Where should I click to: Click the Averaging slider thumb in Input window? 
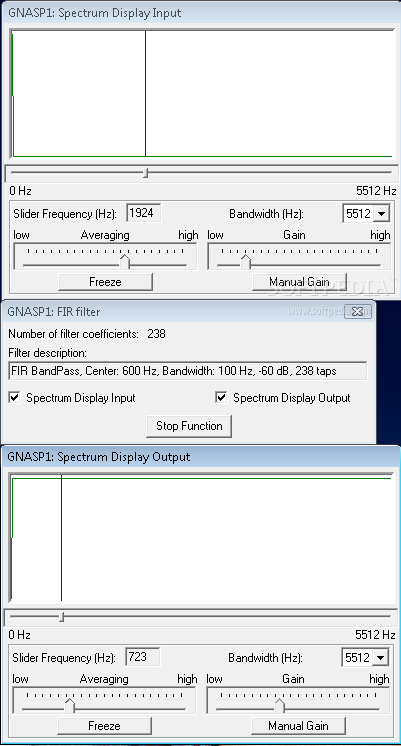point(124,261)
